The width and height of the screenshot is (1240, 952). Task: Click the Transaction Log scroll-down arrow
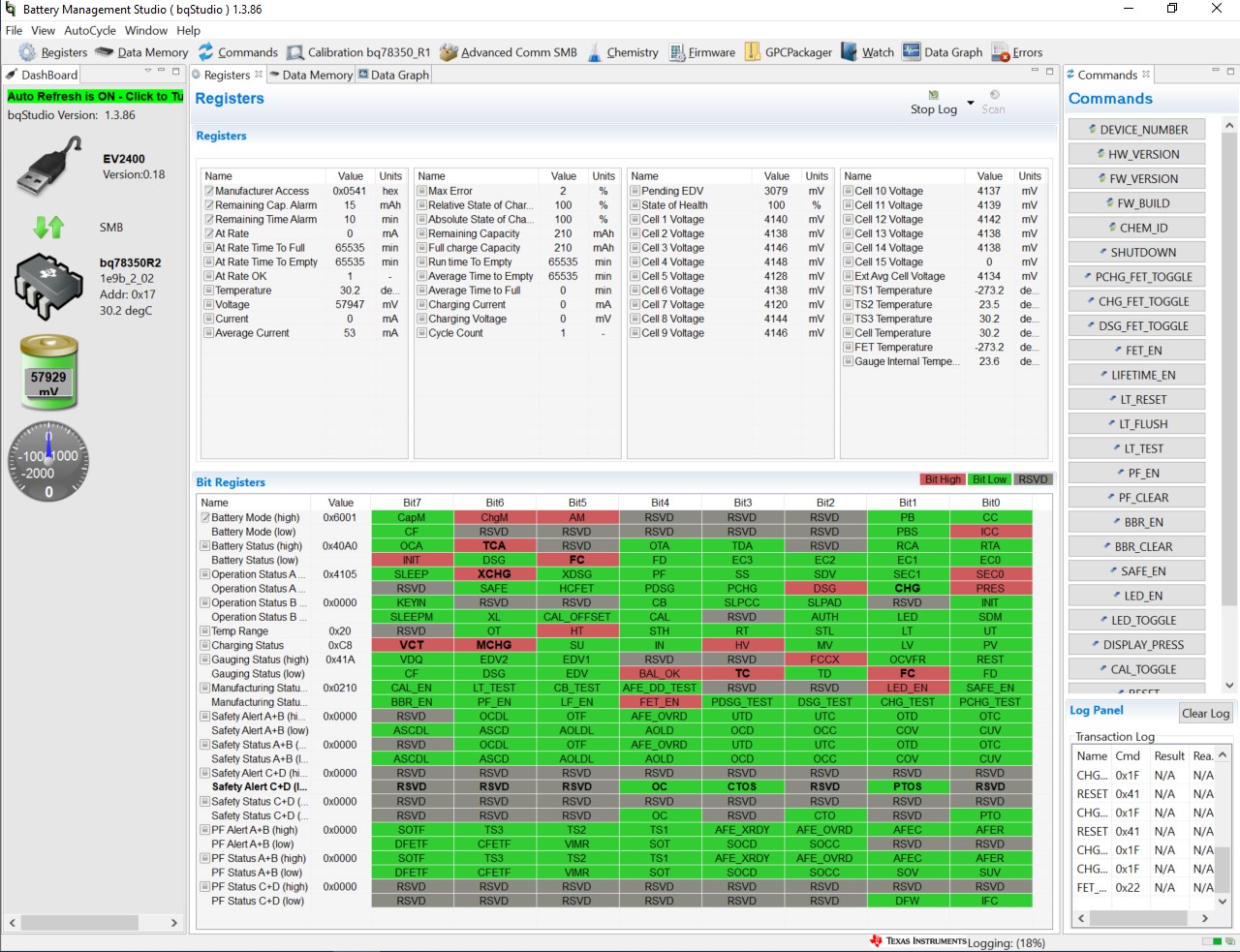[1223, 902]
